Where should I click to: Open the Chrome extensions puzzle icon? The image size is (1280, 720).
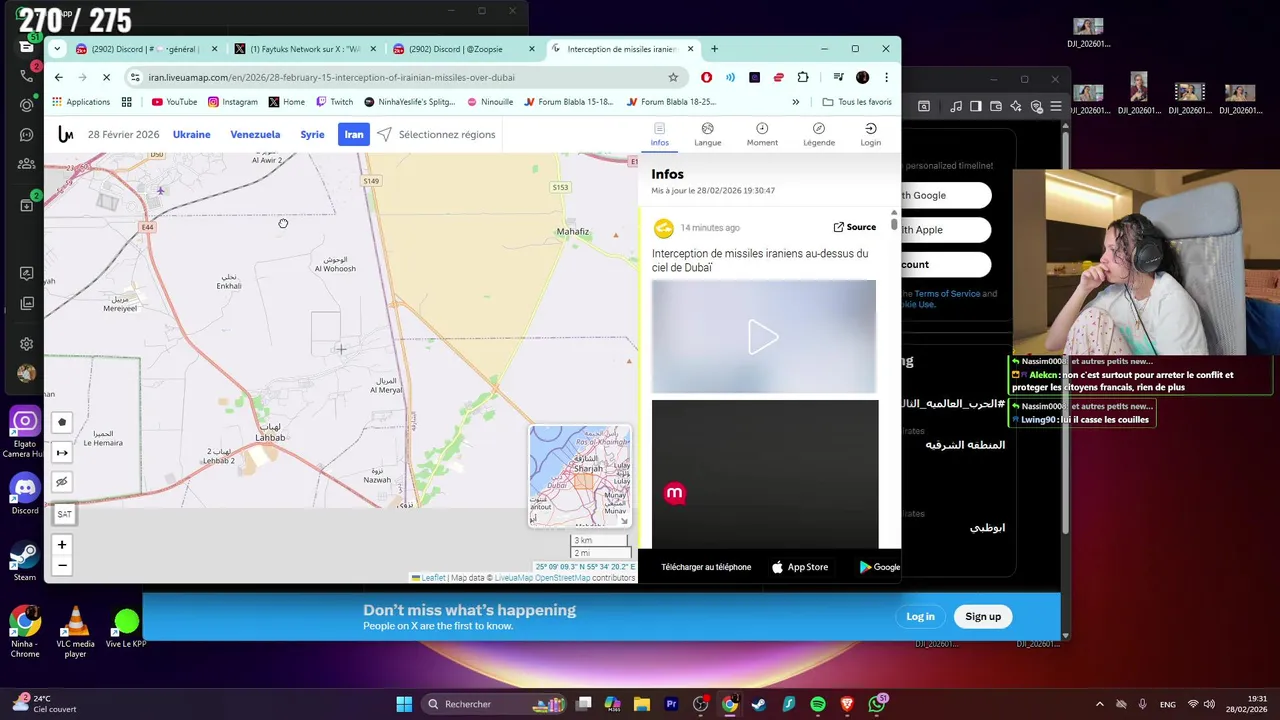pos(803,77)
